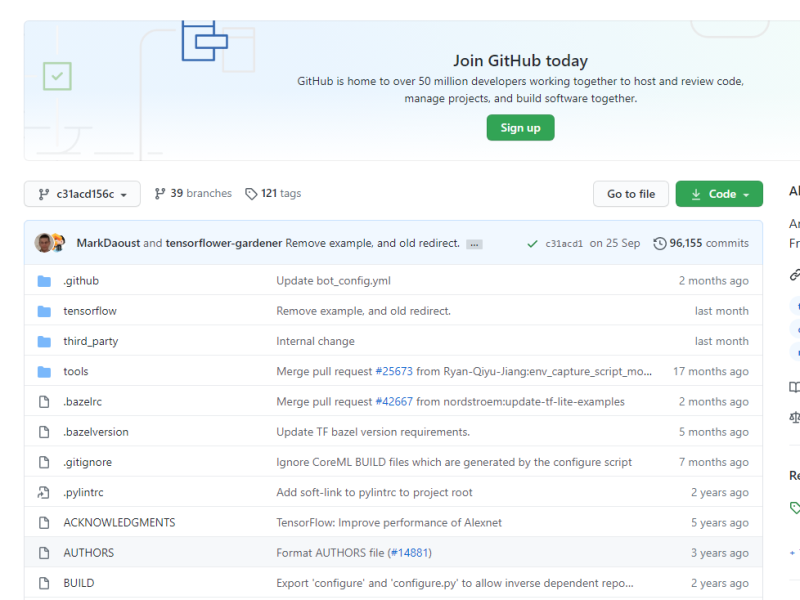Click the tools folder icon

44,372
